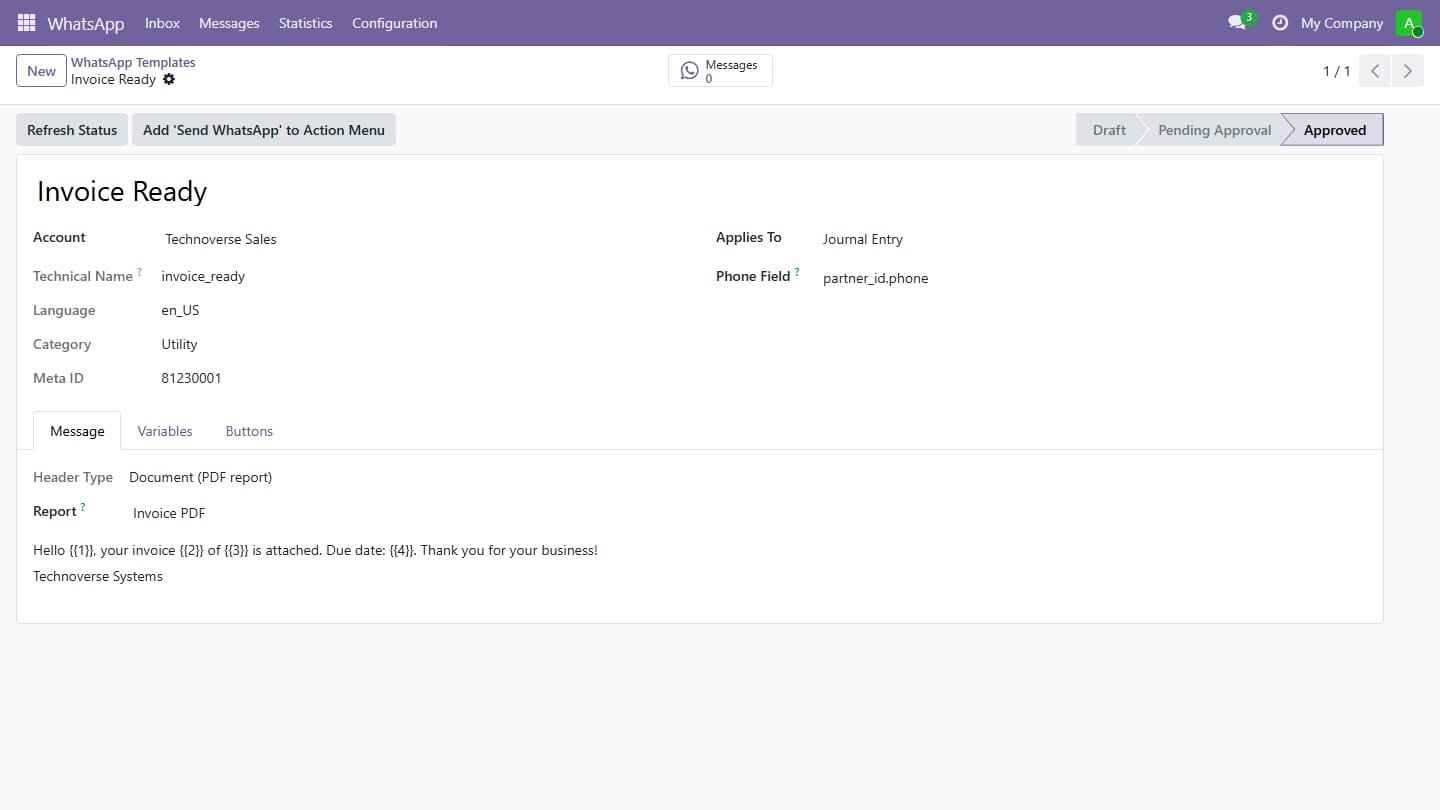Click Add 'Send WhatsApp' to Action Menu

264,130
